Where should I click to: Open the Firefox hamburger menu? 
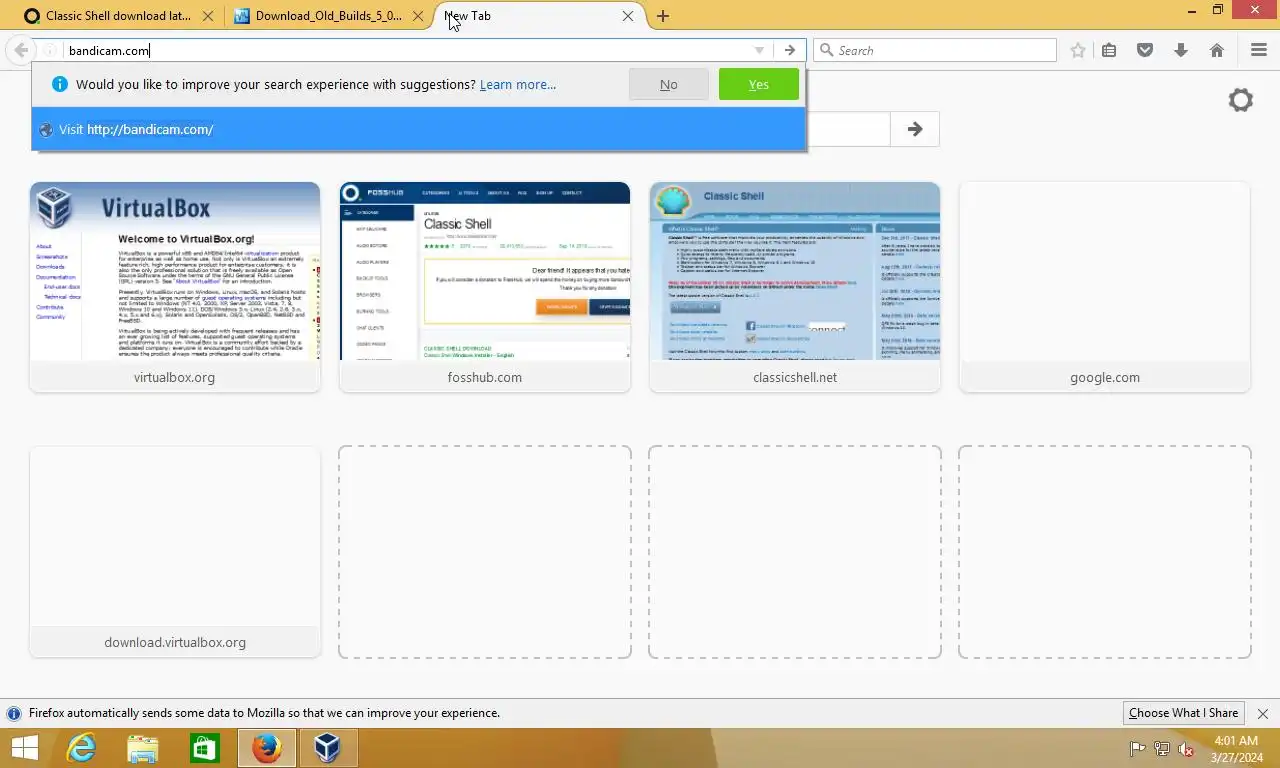tap(1259, 50)
